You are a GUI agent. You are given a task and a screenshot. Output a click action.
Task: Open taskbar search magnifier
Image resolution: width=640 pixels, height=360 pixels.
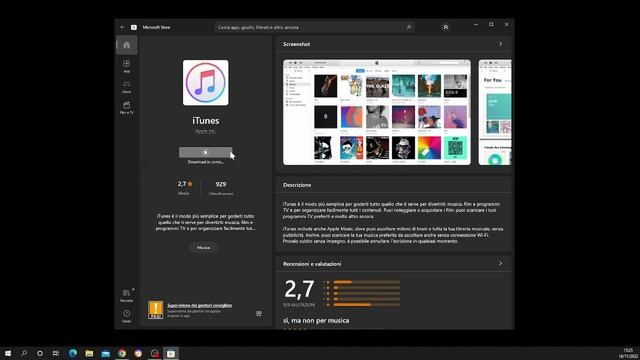click(24, 353)
